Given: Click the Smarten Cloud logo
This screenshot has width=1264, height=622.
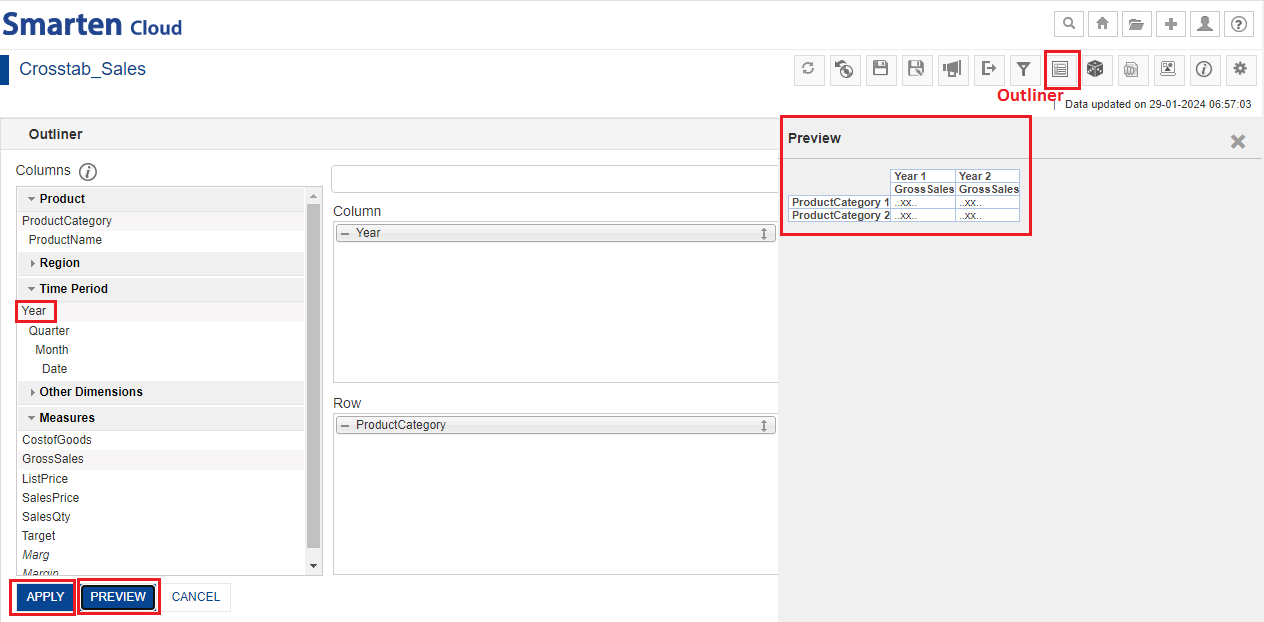Looking at the screenshot, I should pyautogui.click(x=93, y=24).
